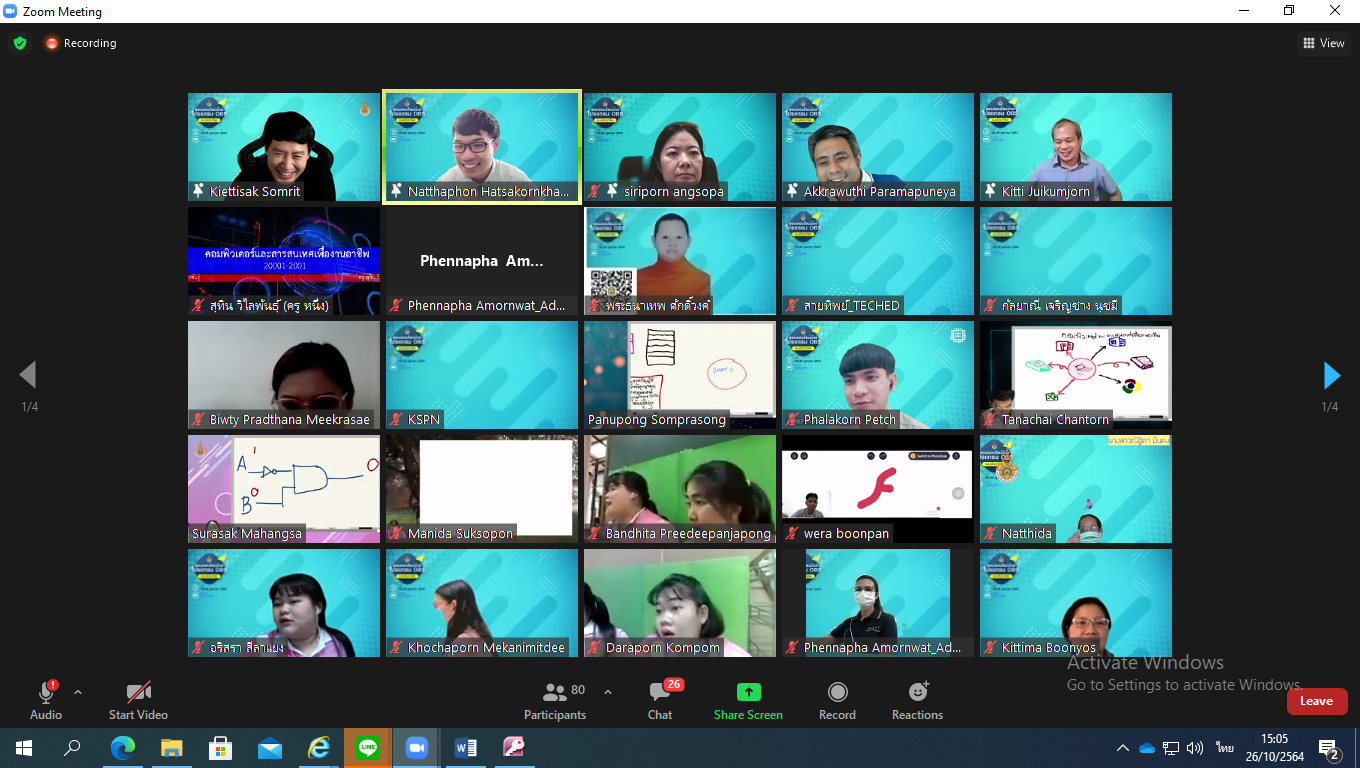Select Akkrawuthi Paramapuneya's video tile
The width and height of the screenshot is (1360, 768).
[x=878, y=147]
